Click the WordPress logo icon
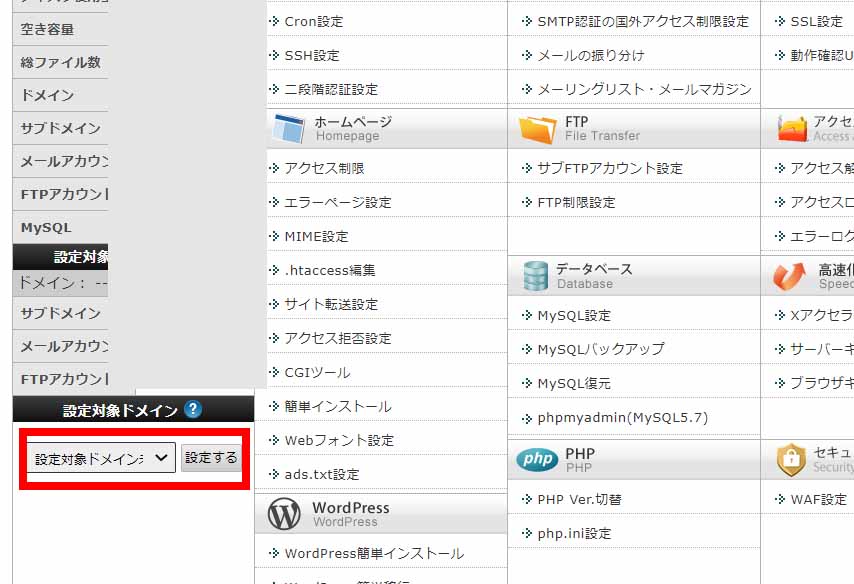The width and height of the screenshot is (854, 584). (x=284, y=514)
